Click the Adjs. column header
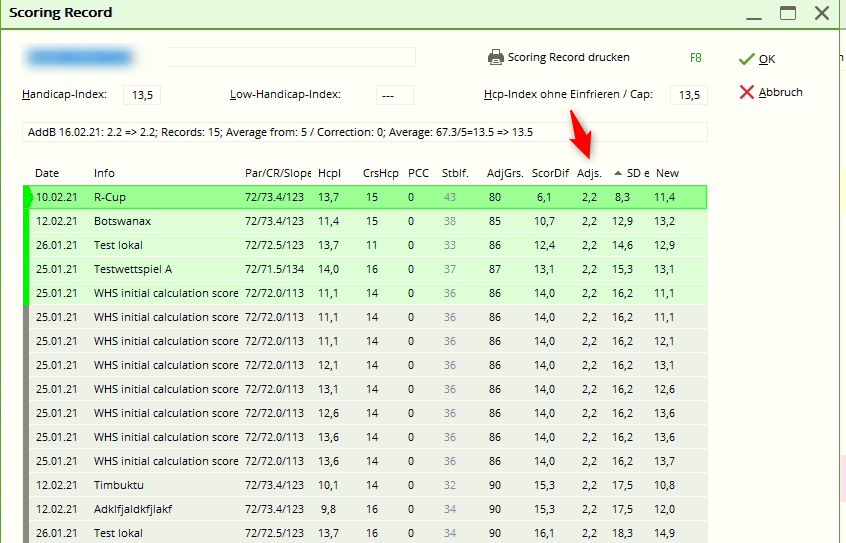Viewport: 846px width, 543px height. (590, 173)
